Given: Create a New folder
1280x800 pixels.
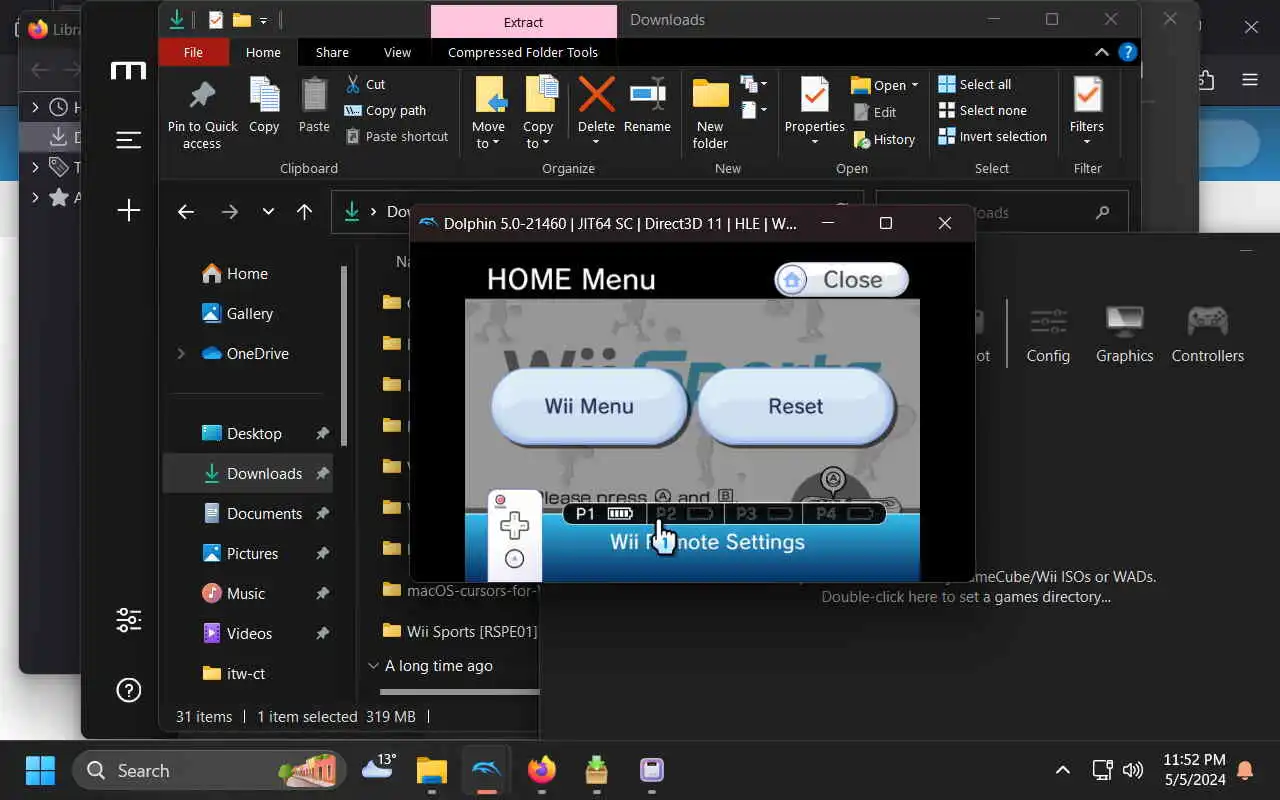Looking at the screenshot, I should click(710, 114).
